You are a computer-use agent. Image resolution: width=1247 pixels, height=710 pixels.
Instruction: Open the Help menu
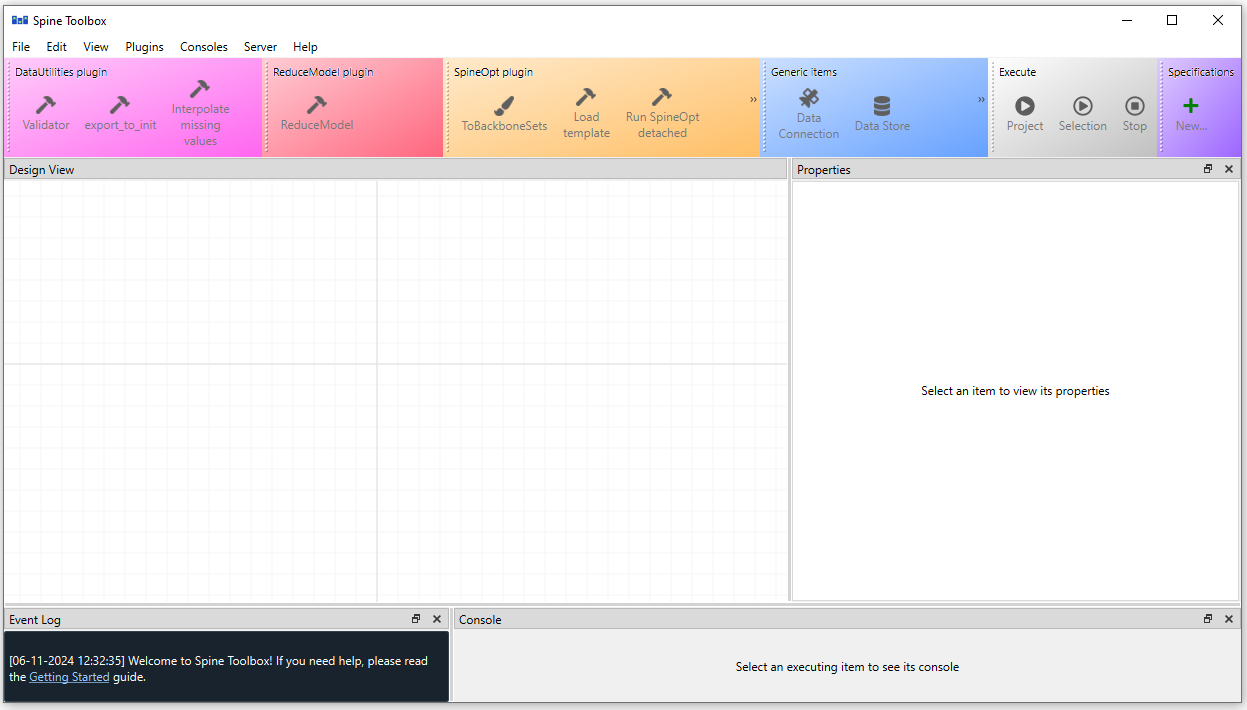click(306, 47)
